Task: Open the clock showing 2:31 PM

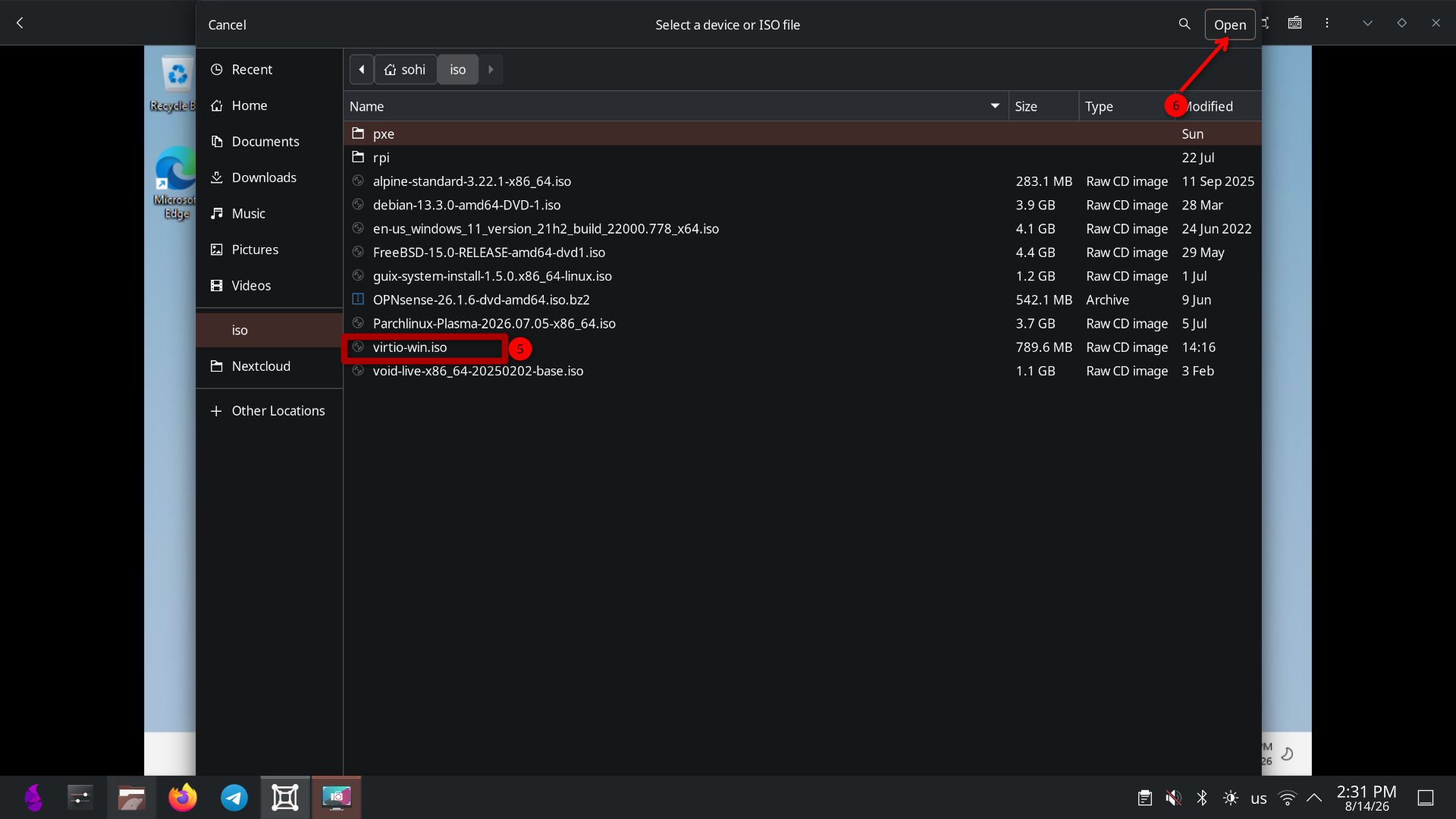Action: [x=1367, y=798]
